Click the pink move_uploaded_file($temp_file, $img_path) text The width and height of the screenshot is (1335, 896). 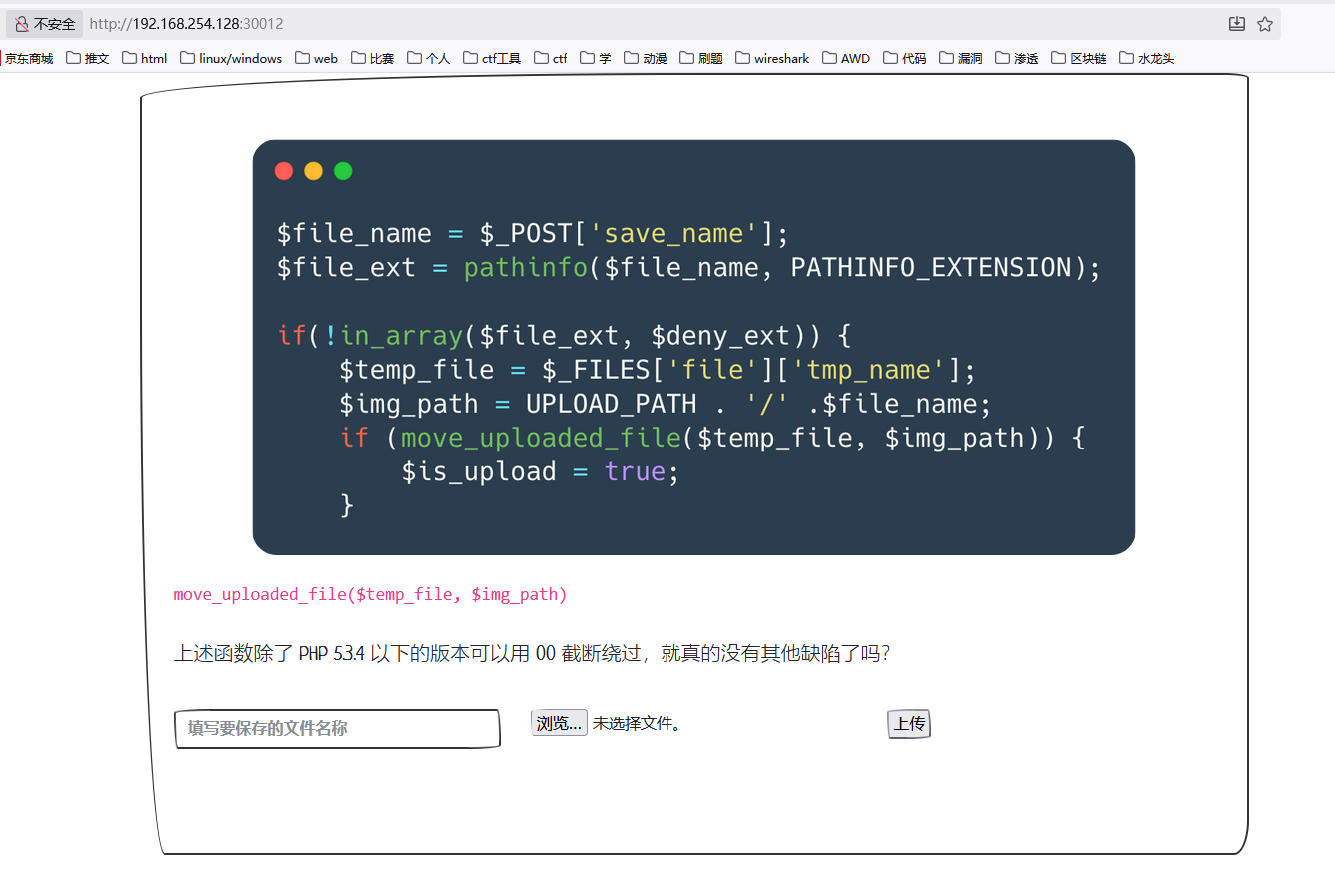(x=370, y=594)
